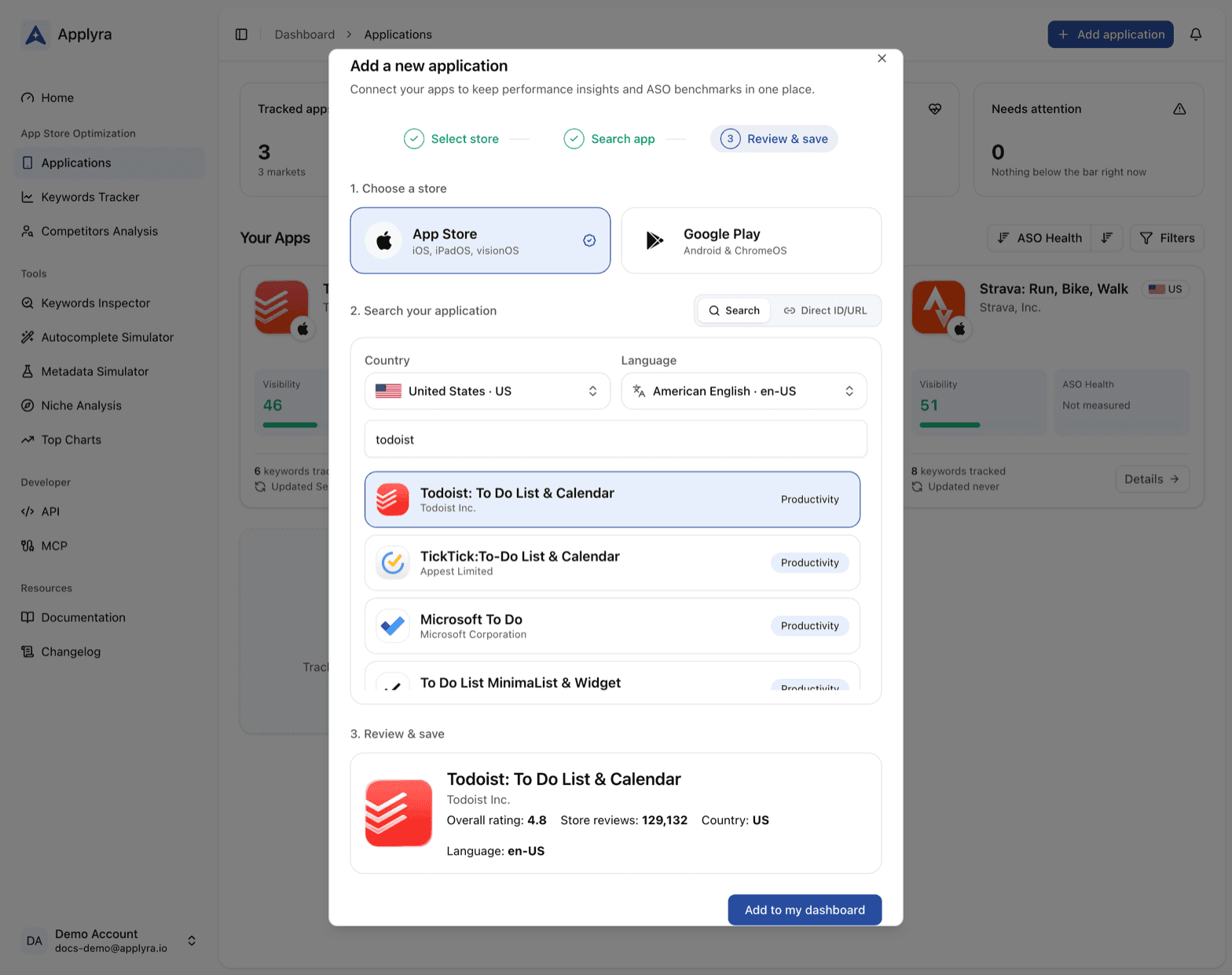The height and width of the screenshot is (975, 1232).
Task: Go to Search app step
Action: (x=609, y=139)
